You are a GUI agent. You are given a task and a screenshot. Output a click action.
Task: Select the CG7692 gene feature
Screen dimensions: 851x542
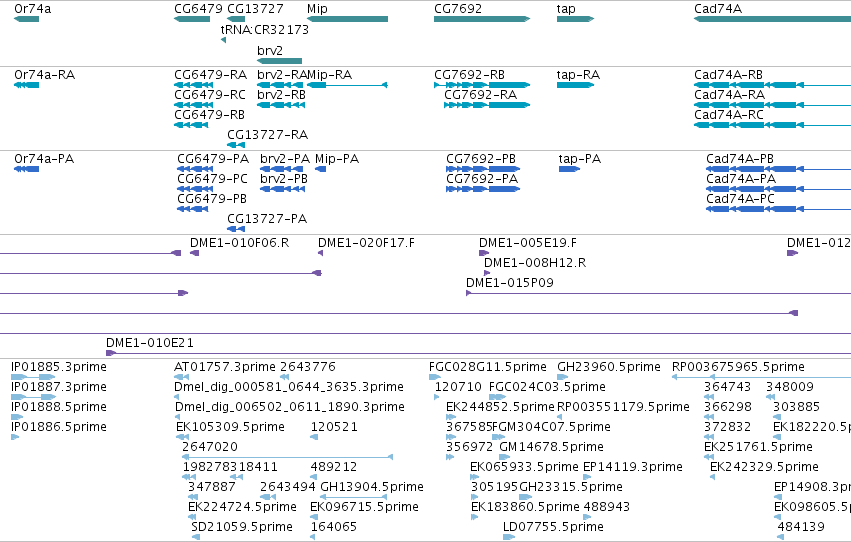click(x=482, y=19)
